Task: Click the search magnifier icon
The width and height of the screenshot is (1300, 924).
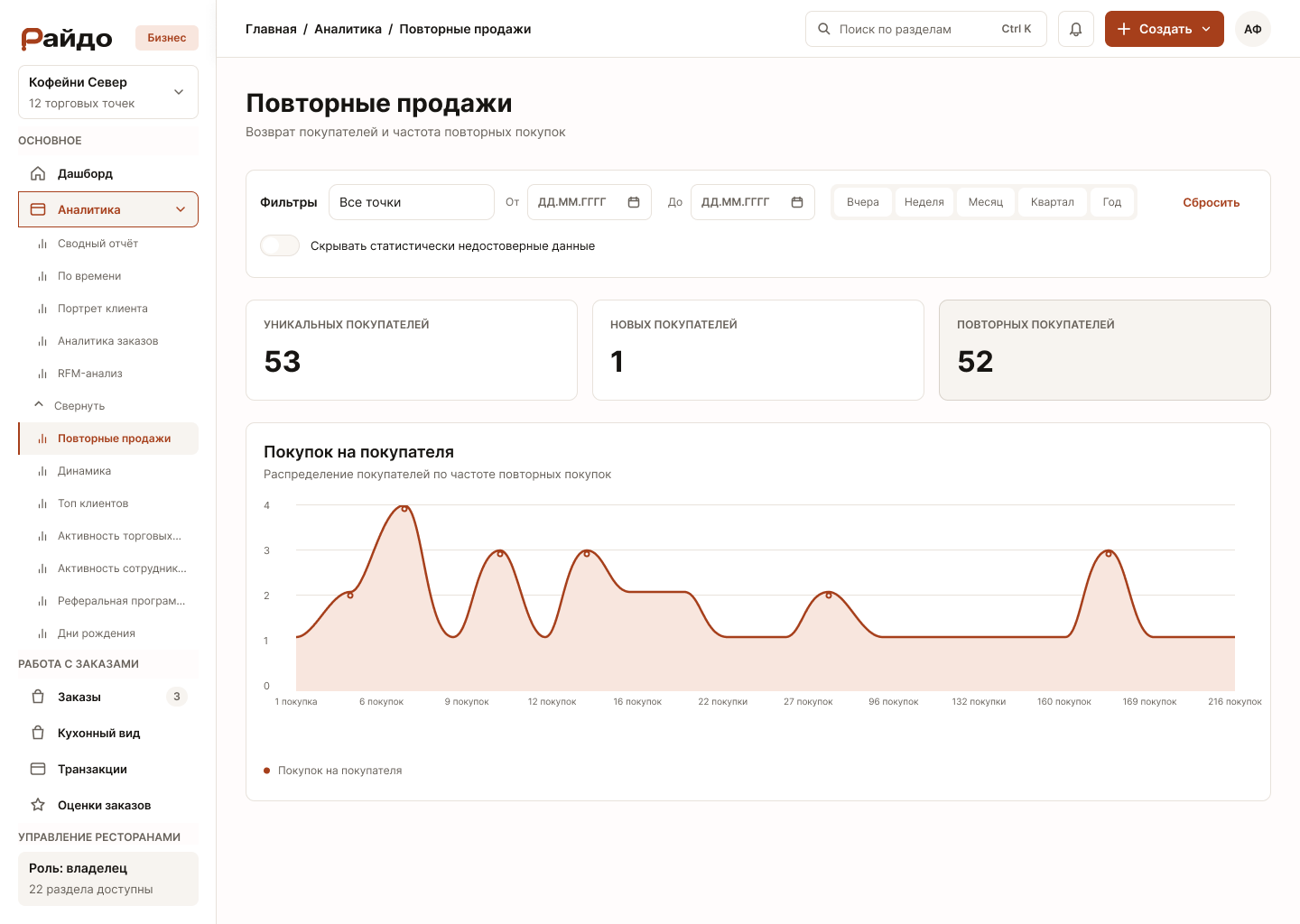Action: coord(824,29)
